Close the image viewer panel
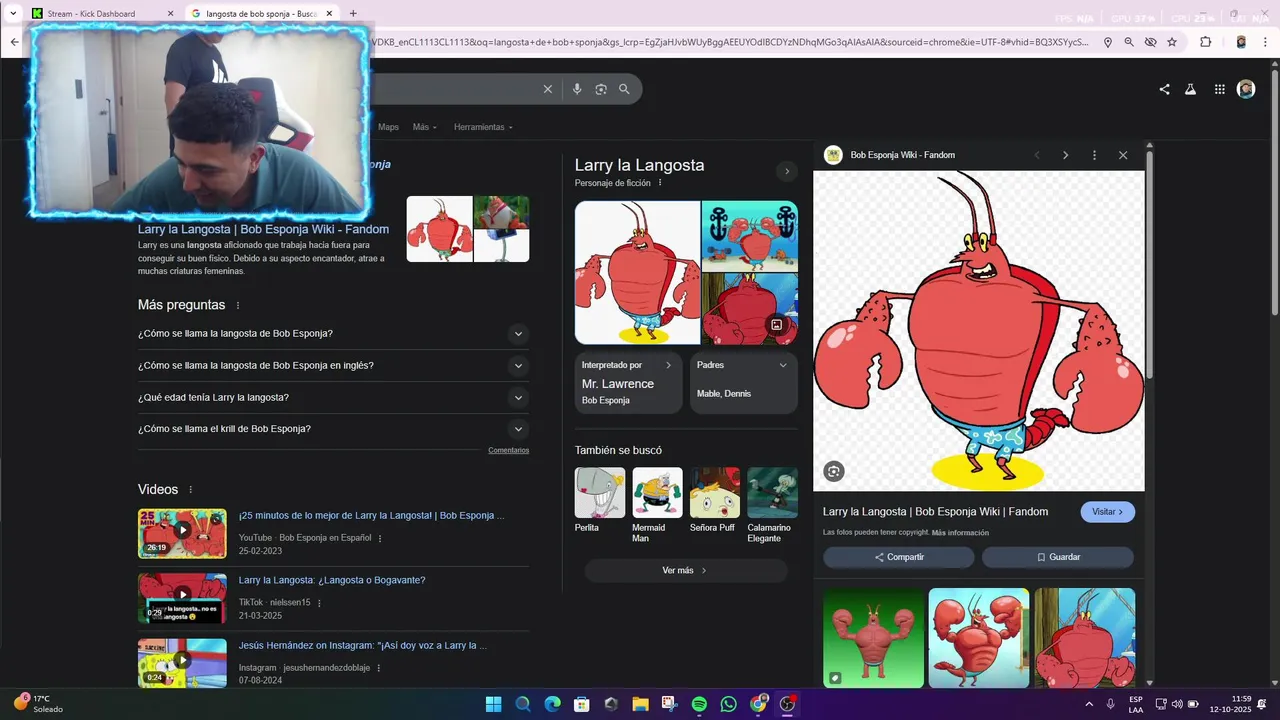The height and width of the screenshot is (720, 1280). click(1123, 155)
